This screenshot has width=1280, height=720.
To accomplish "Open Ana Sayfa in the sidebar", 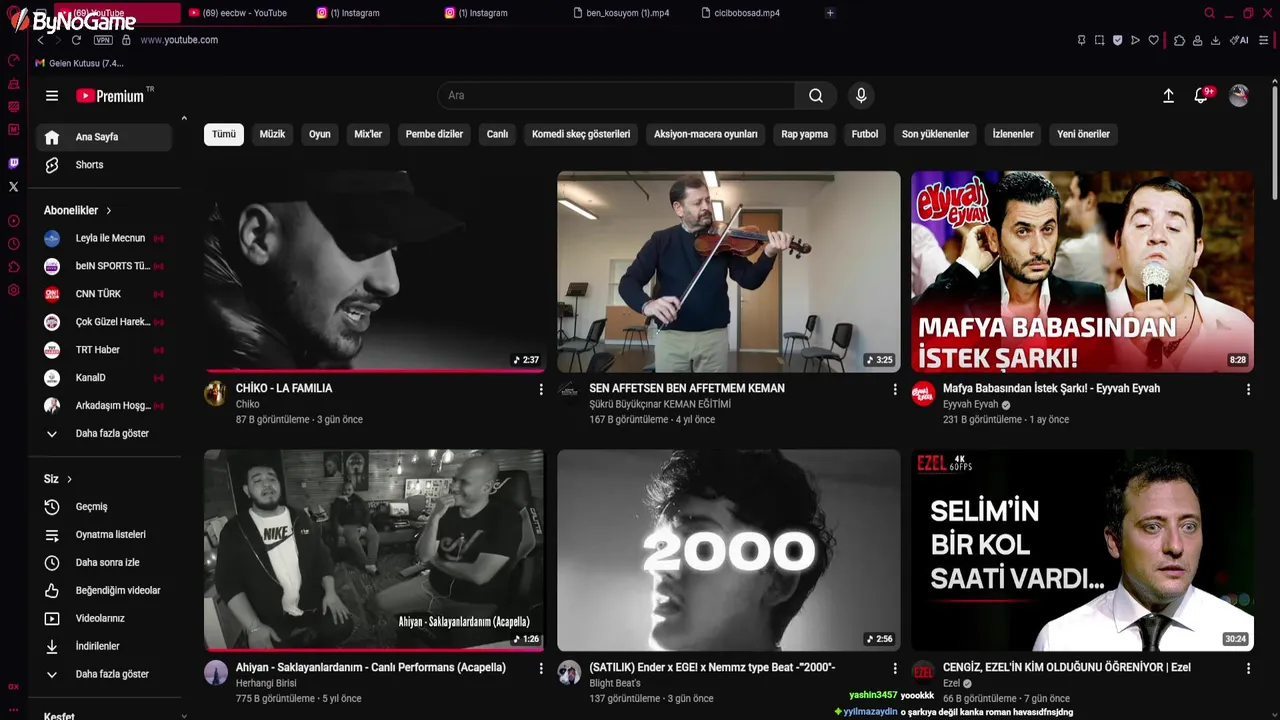I will (104, 137).
